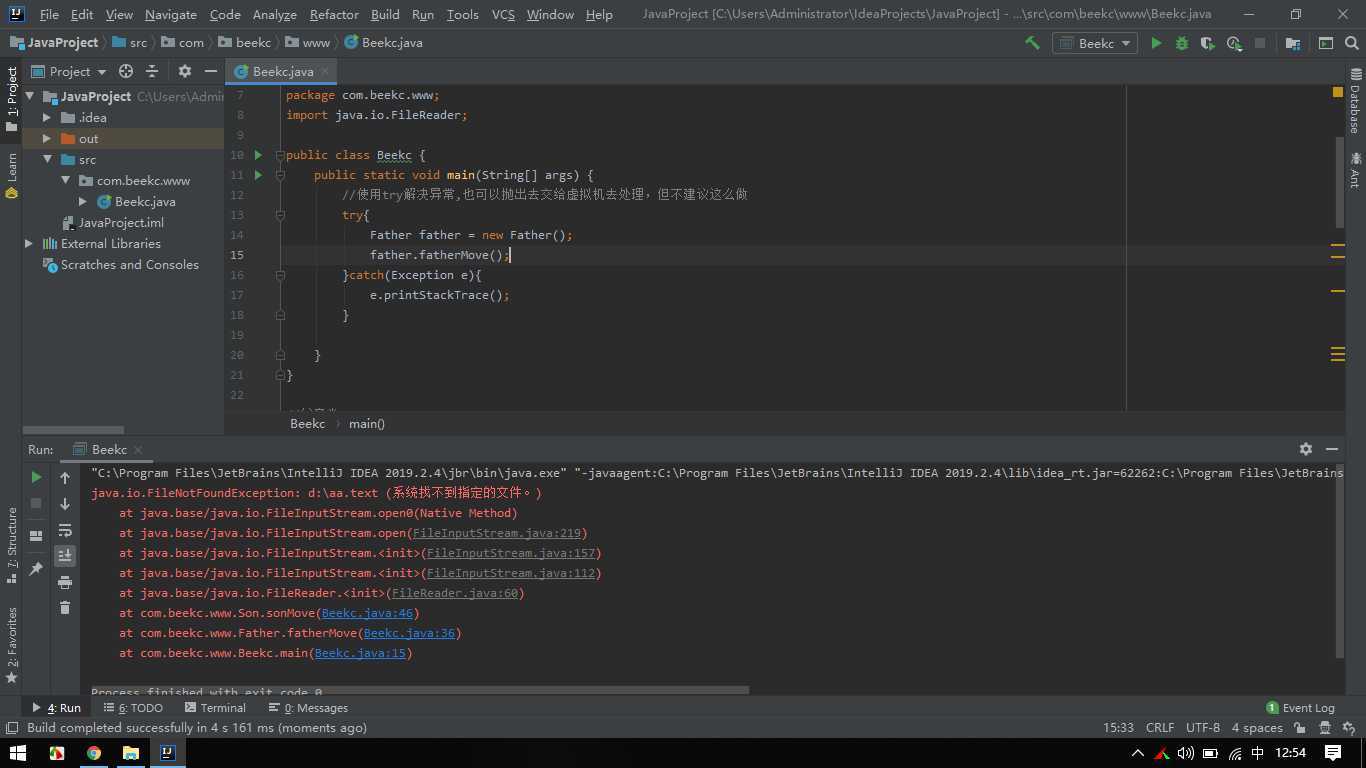This screenshot has width=1366, height=768.
Task: Open Project panel gear settings
Action: [184, 71]
